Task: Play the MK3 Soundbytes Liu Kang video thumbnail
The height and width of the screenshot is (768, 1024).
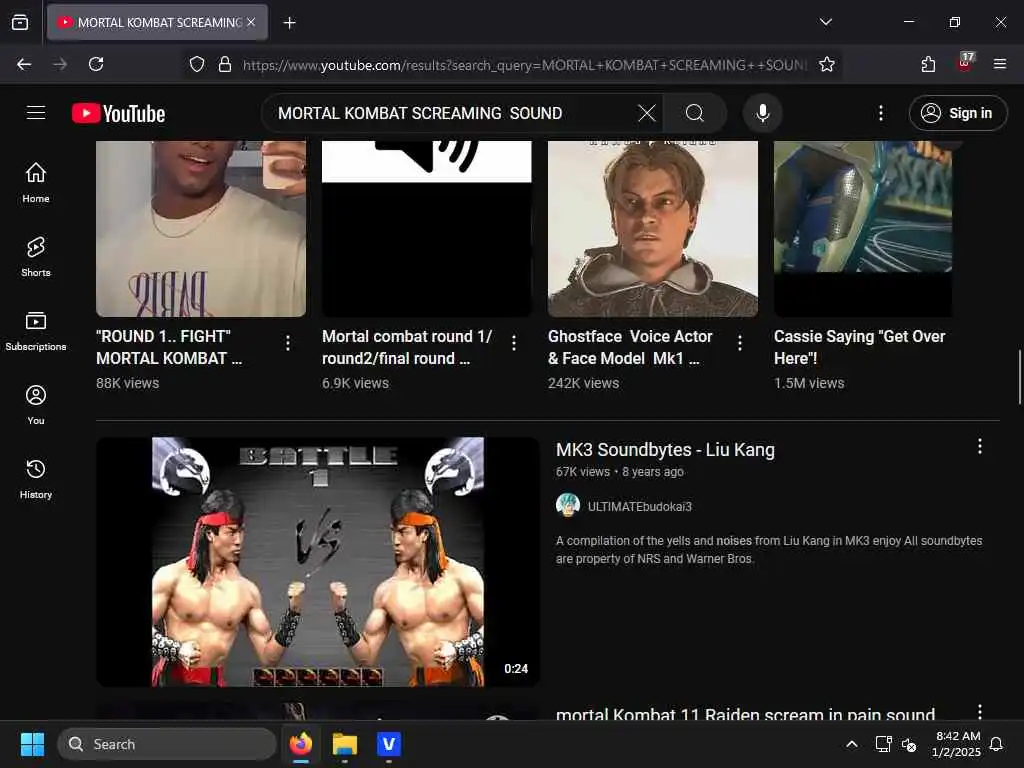Action: 318,562
